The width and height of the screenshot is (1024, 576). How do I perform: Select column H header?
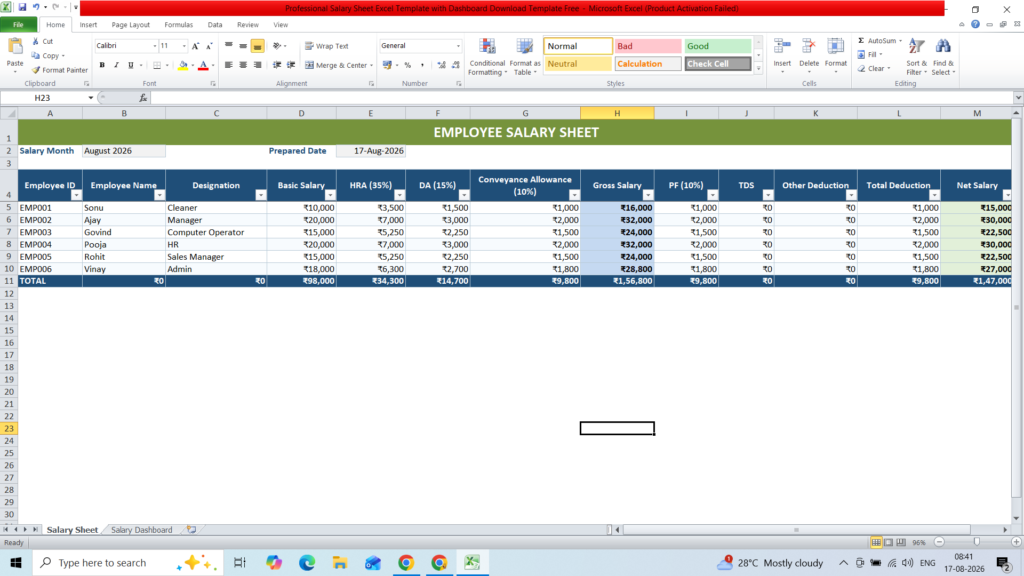tap(617, 113)
